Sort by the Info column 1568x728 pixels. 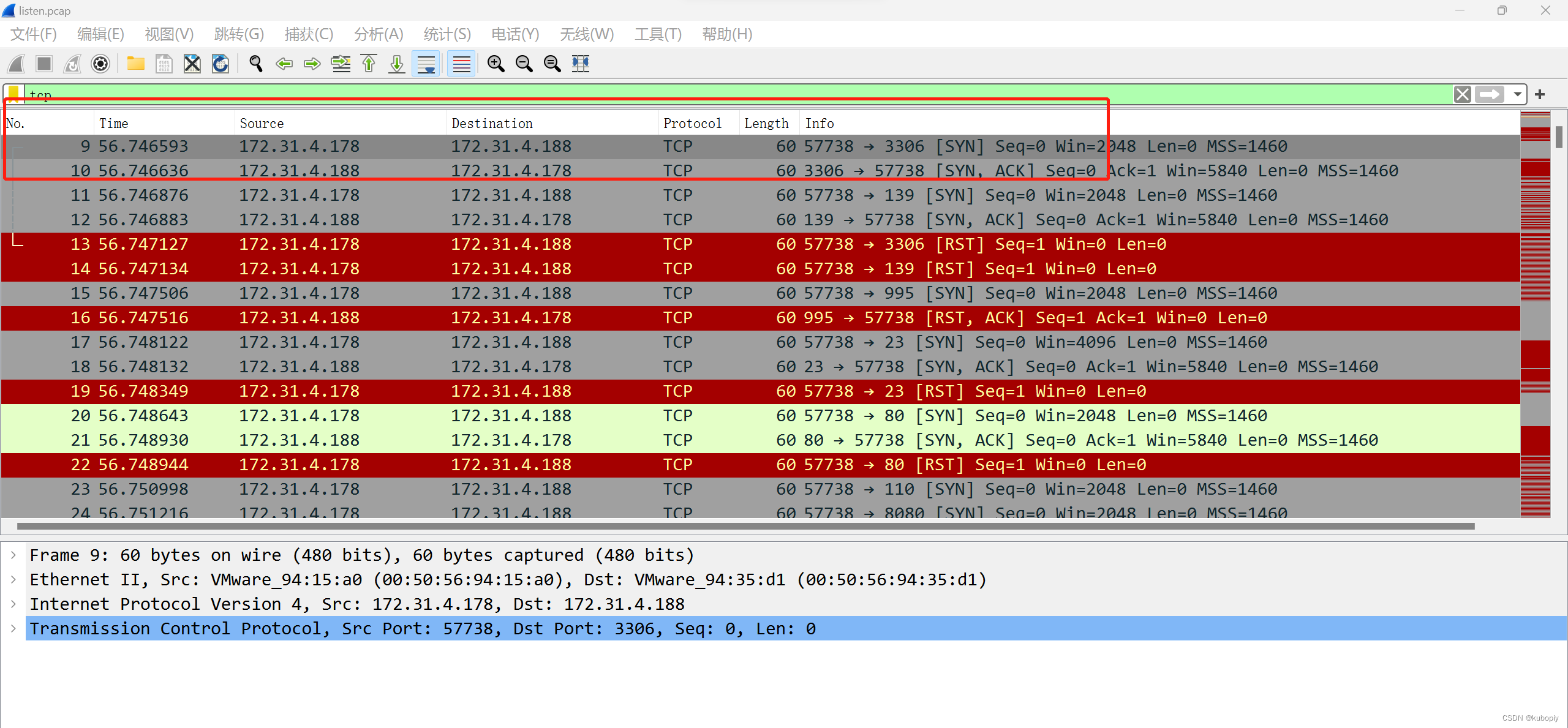tap(1159, 123)
